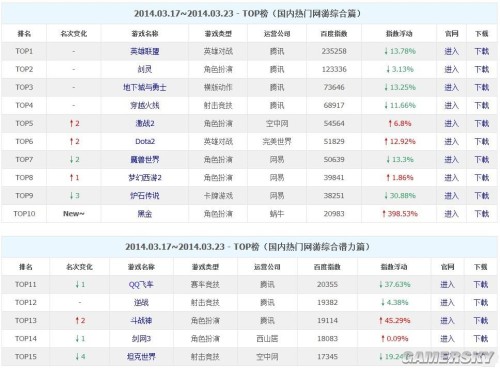
Task: Click 下载 in the TOP10 row
Action: click(482, 214)
